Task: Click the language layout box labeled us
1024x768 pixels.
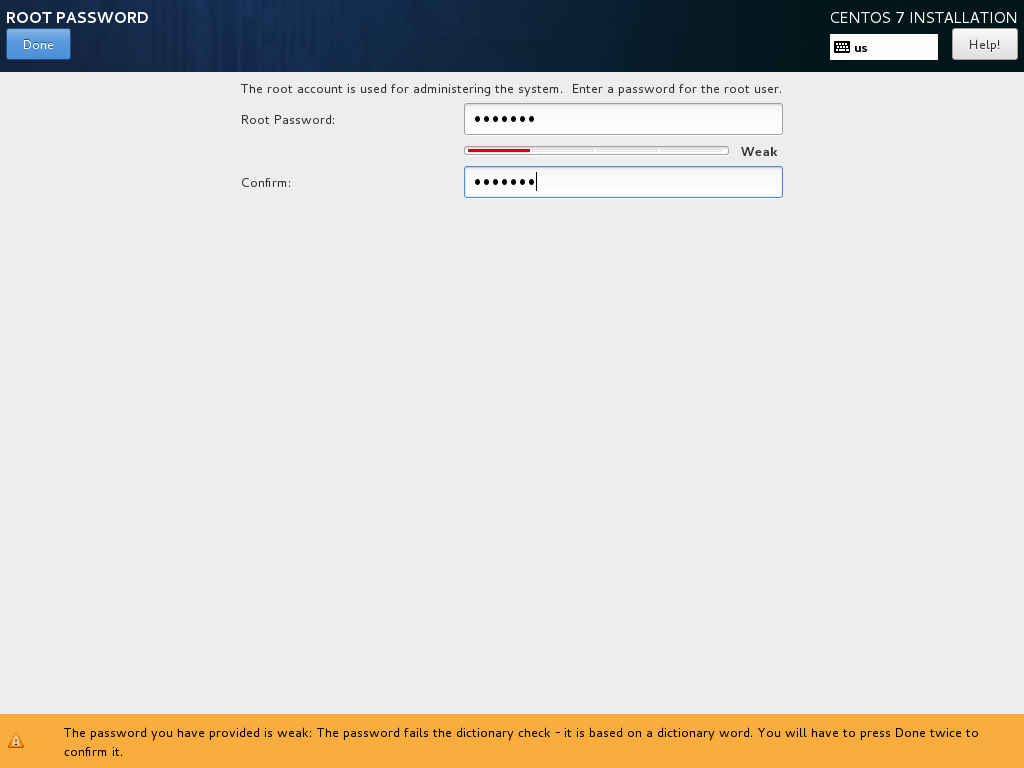Action: [883, 46]
